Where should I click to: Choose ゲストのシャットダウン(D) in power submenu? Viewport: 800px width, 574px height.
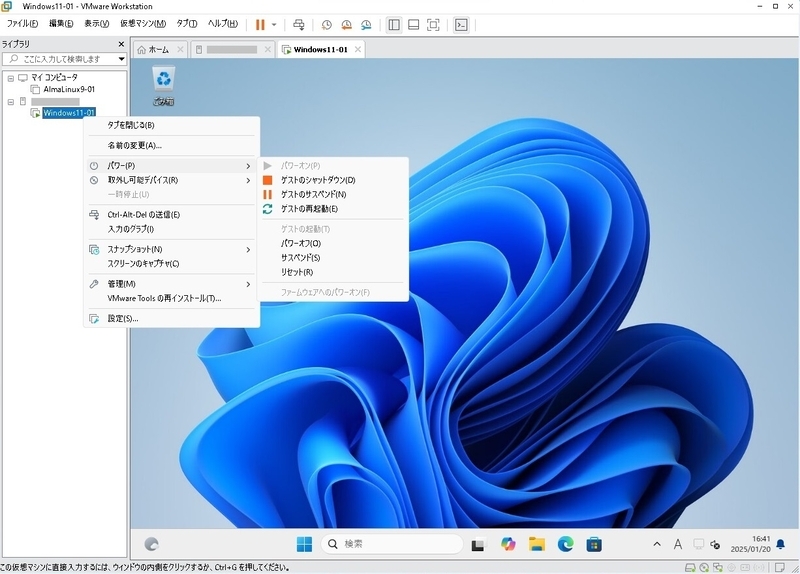click(333, 180)
